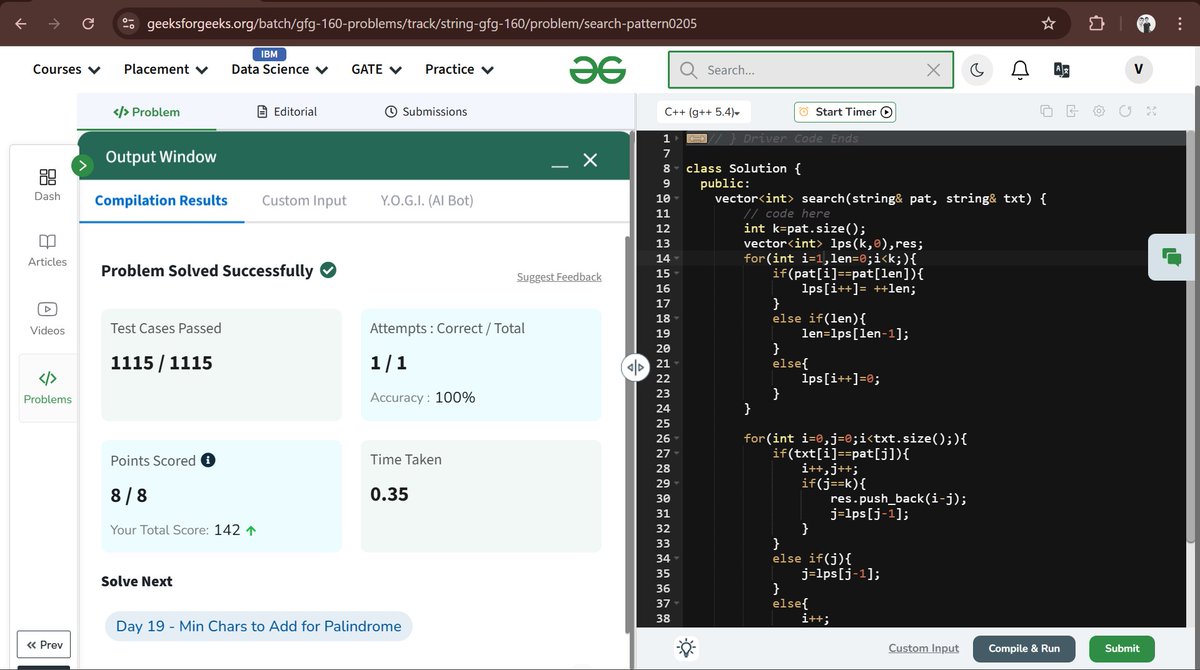Switch to the Editorial tab
Screen dimensions: 1200x670
tap(286, 112)
